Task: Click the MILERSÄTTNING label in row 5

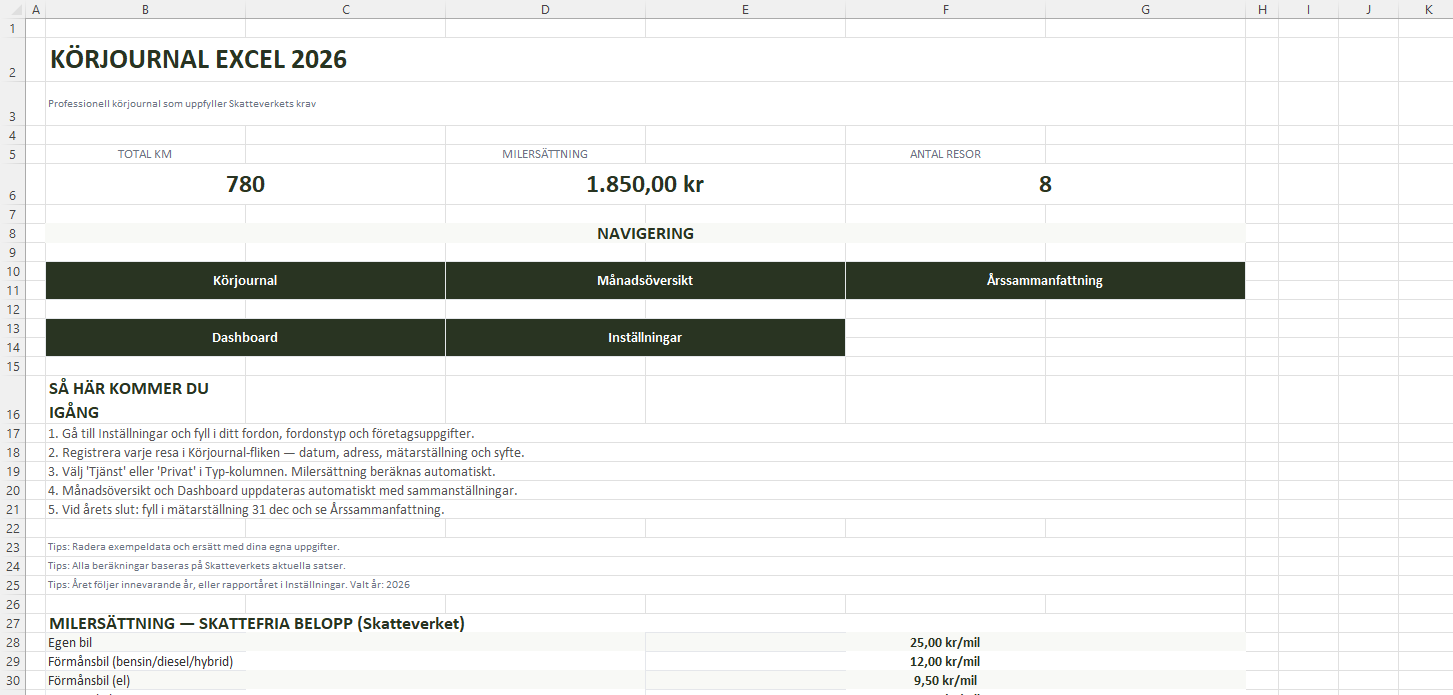Action: click(545, 154)
